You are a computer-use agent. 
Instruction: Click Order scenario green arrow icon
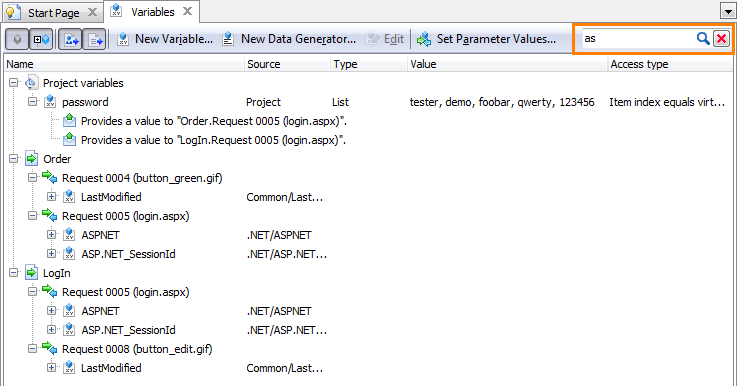(31, 158)
